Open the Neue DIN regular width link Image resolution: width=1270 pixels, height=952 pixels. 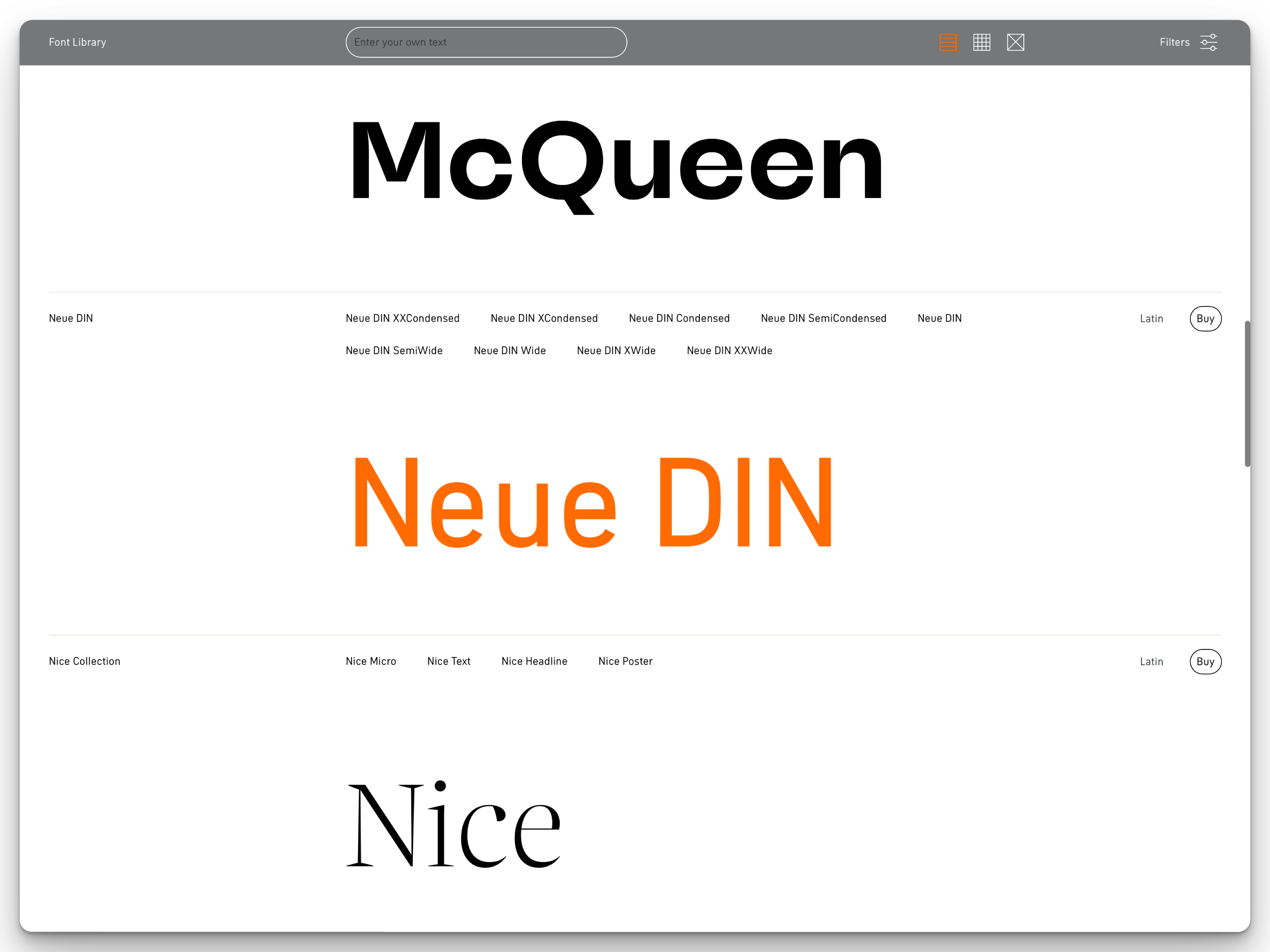(939, 319)
